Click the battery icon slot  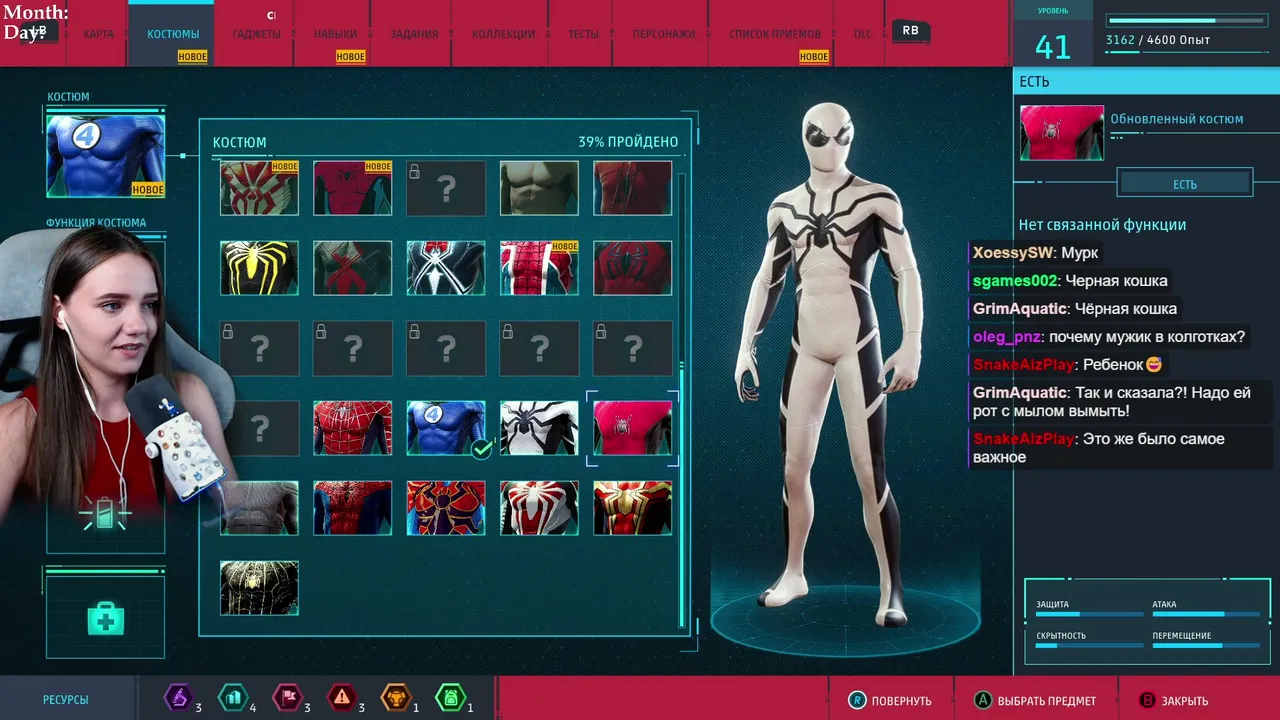pyautogui.click(x=105, y=516)
